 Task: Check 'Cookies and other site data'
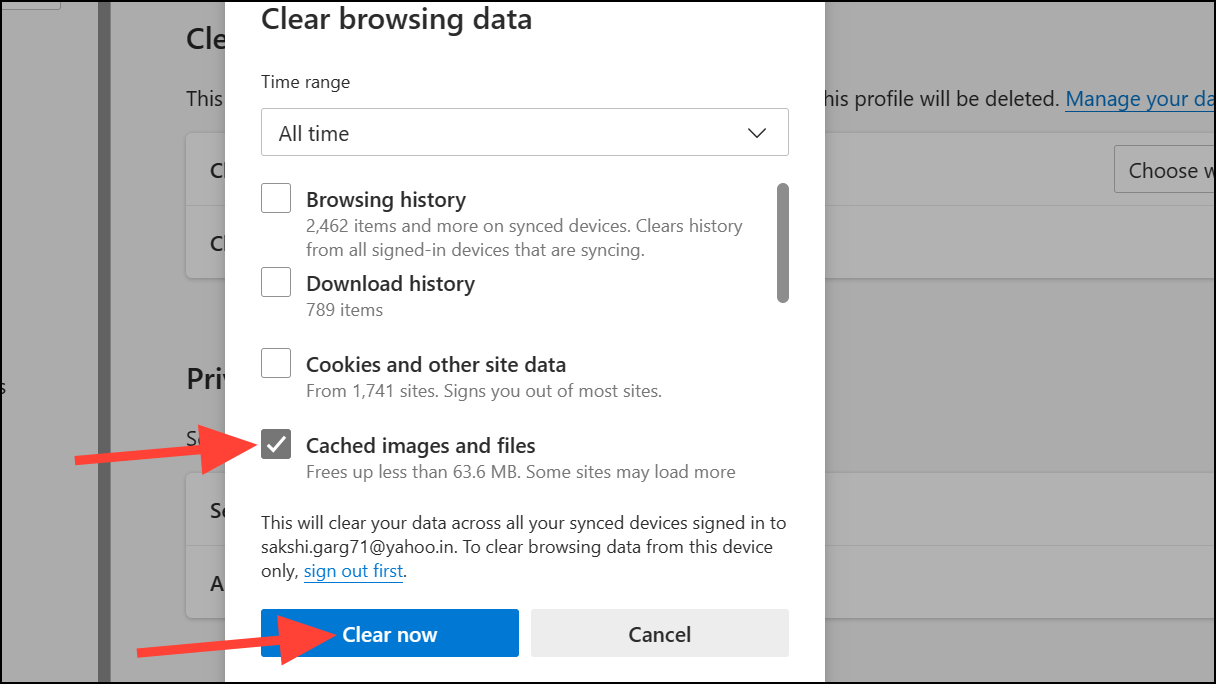tap(275, 363)
